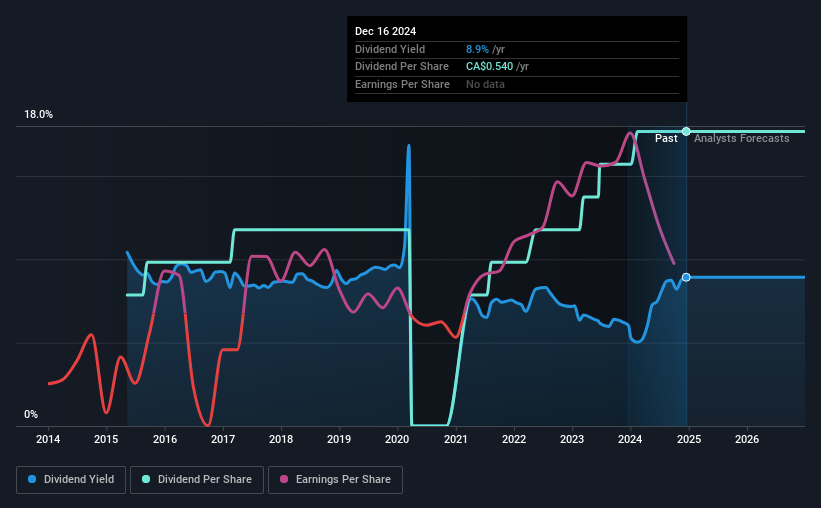Click the 2025 x-axis label
The height and width of the screenshot is (508, 821).
point(689,439)
